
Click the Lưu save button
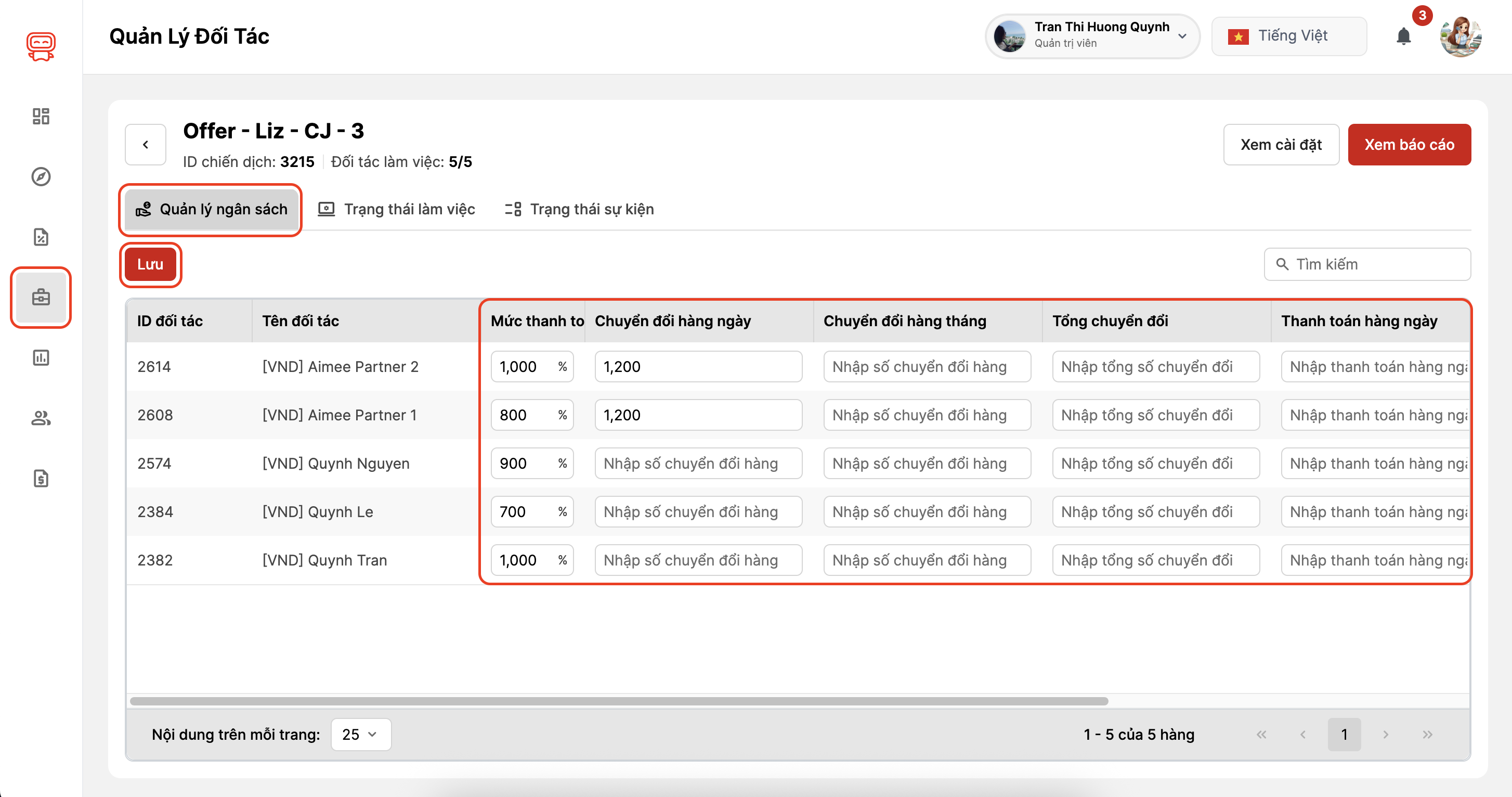150,264
